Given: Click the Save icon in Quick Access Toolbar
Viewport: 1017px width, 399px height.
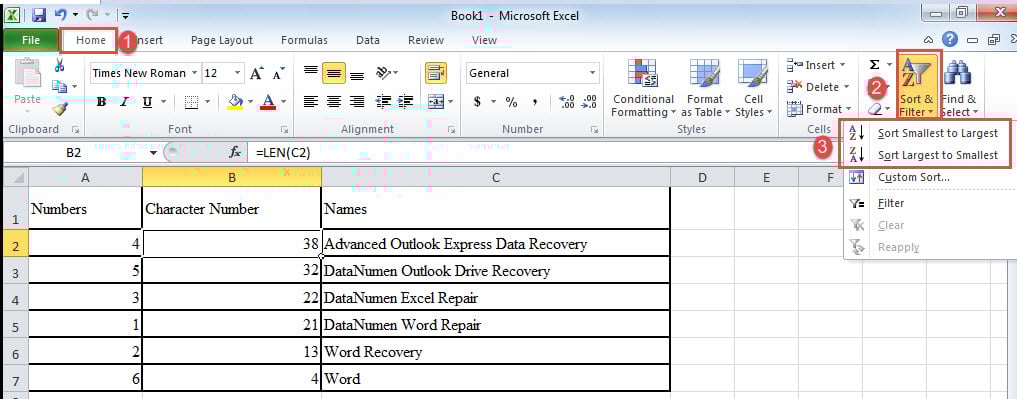Looking at the screenshot, I should click(x=38, y=14).
